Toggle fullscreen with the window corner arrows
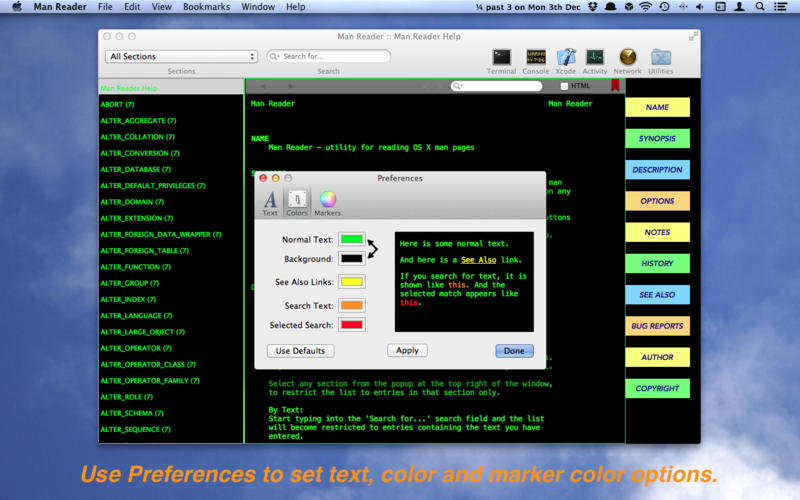This screenshot has height=500, width=800. 693,36
